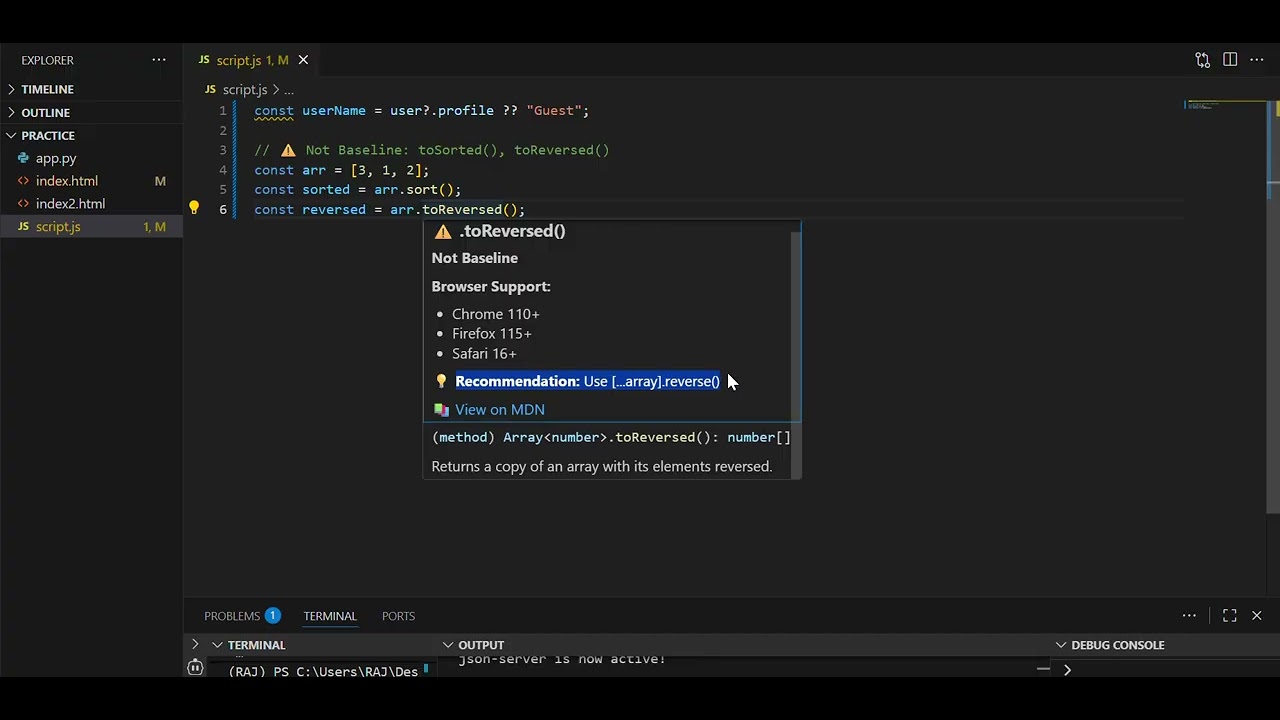This screenshot has height=720, width=1280.
Task: Click the JS file icon for script.js in explorer
Action: coord(23,226)
